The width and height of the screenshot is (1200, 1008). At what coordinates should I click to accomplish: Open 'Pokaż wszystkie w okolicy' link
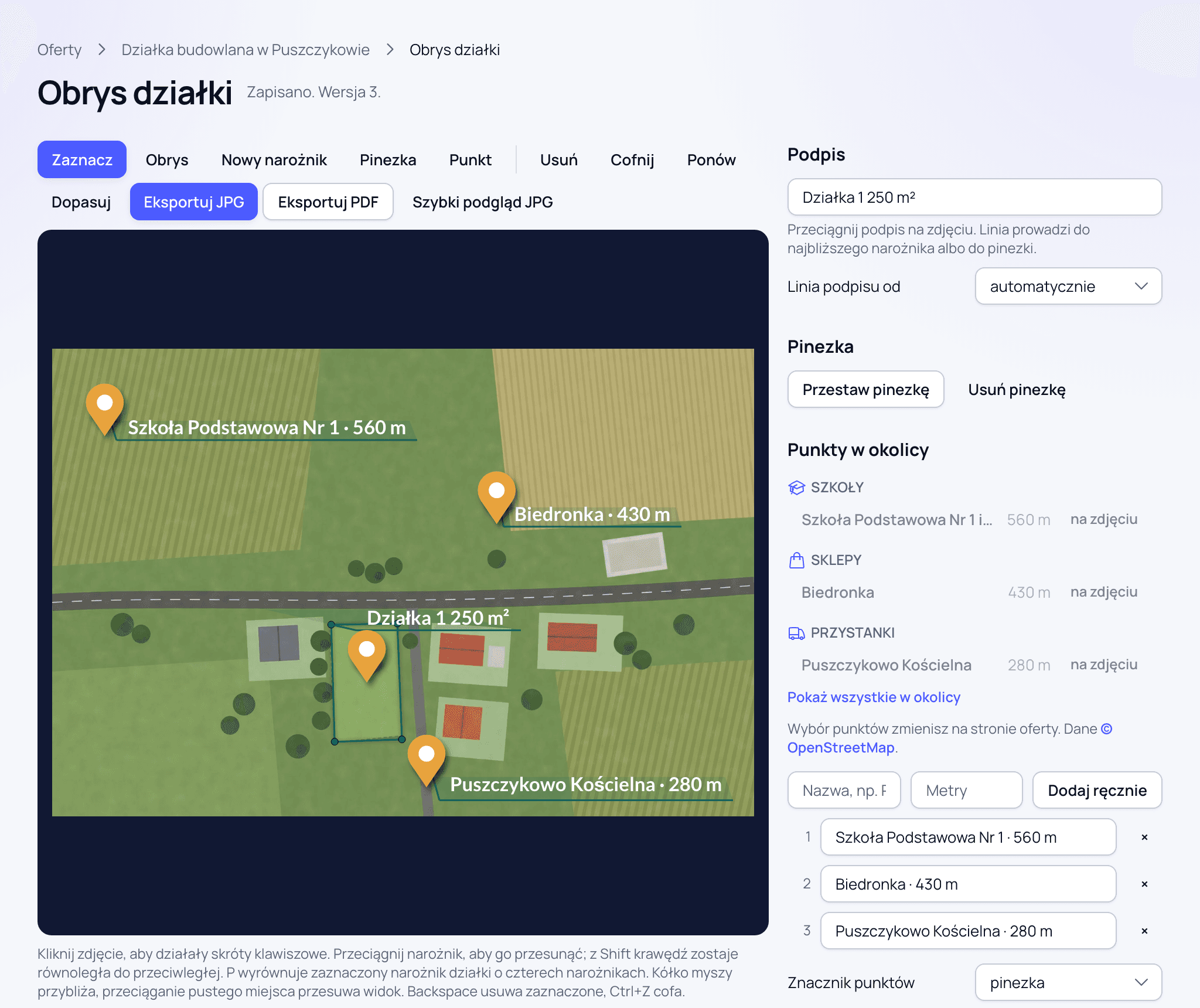pyautogui.click(x=874, y=697)
